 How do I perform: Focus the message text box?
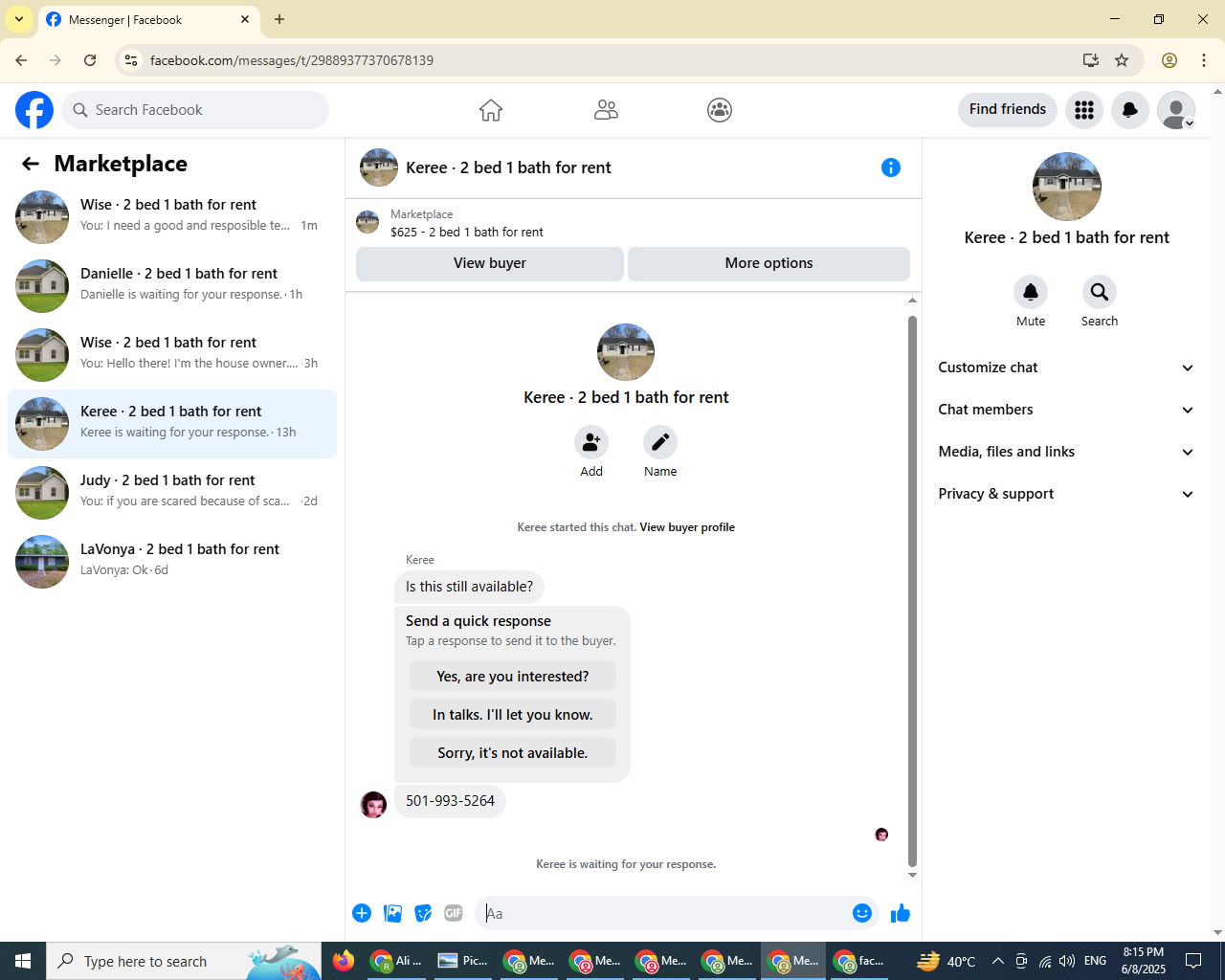pyautogui.click(x=665, y=913)
